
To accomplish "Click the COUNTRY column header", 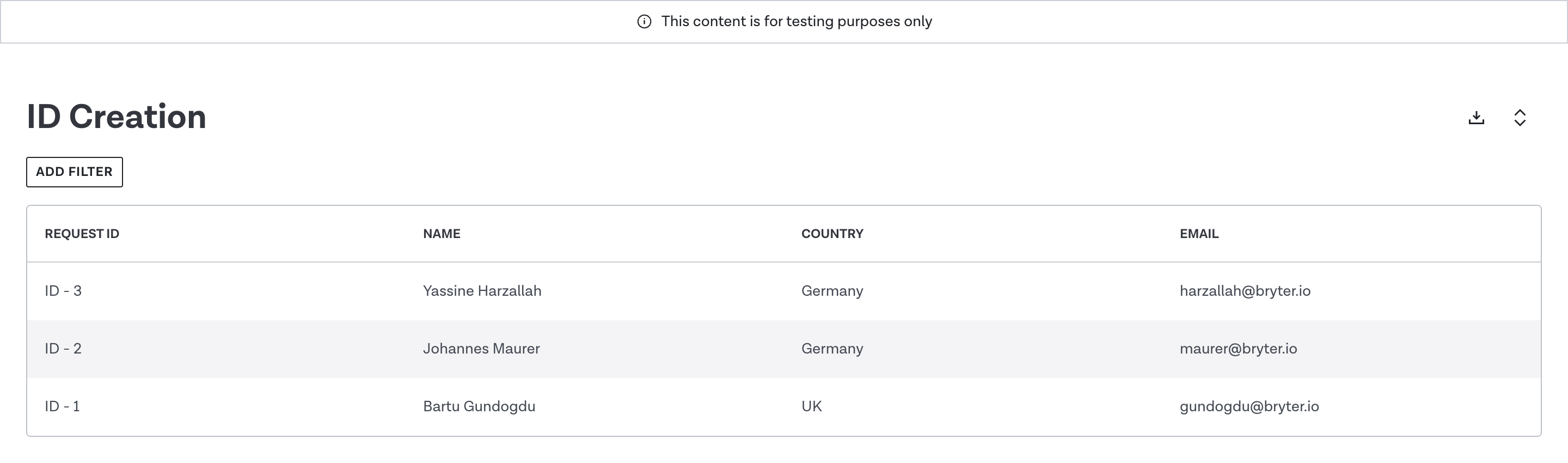I will [831, 234].
